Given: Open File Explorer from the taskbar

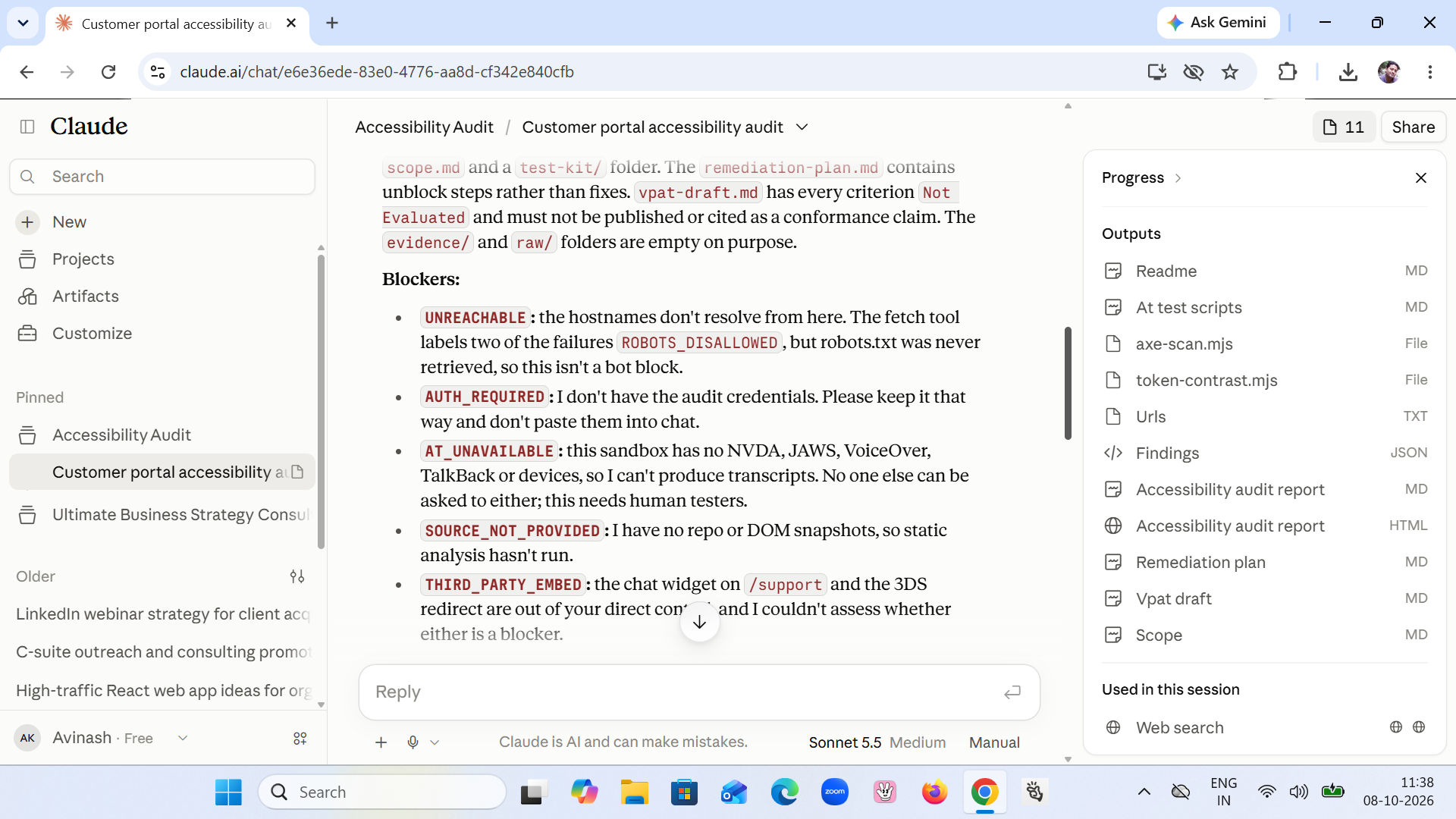Looking at the screenshot, I should point(634,792).
